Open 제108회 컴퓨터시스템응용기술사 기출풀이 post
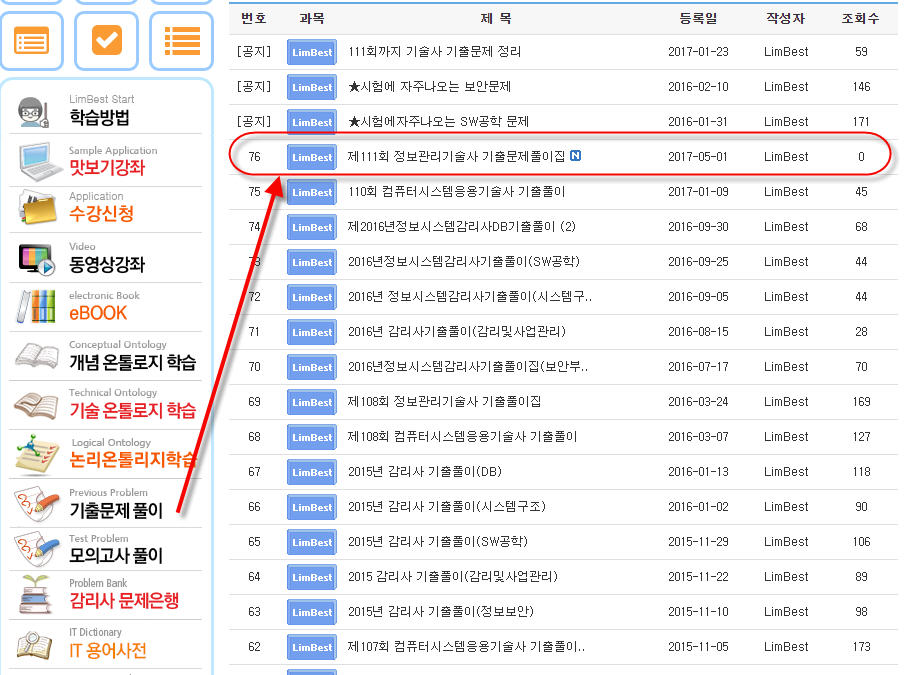Screen dimensions: 905x675 [x=463, y=437]
